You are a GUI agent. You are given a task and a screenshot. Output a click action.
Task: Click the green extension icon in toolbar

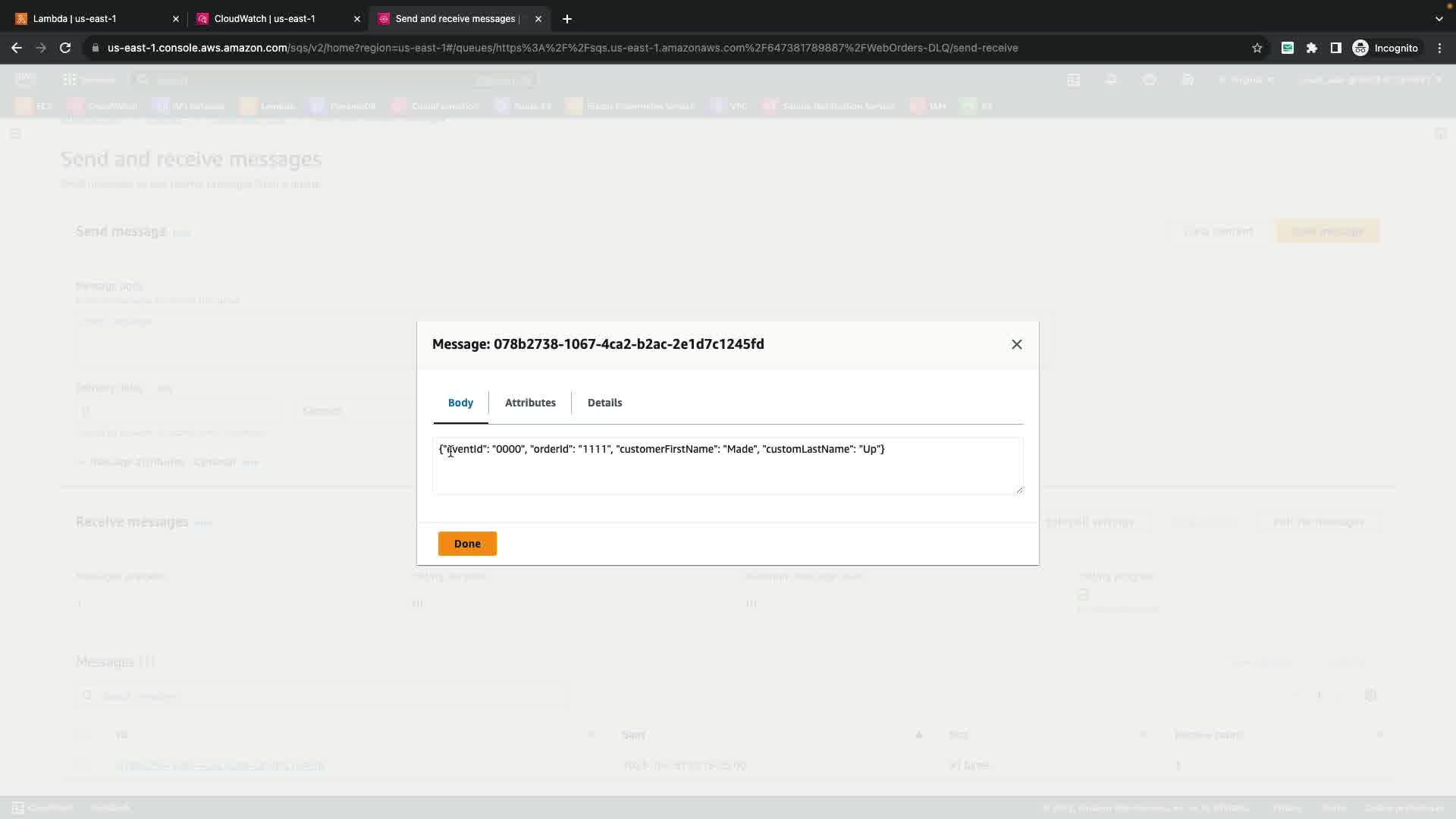tap(1288, 48)
